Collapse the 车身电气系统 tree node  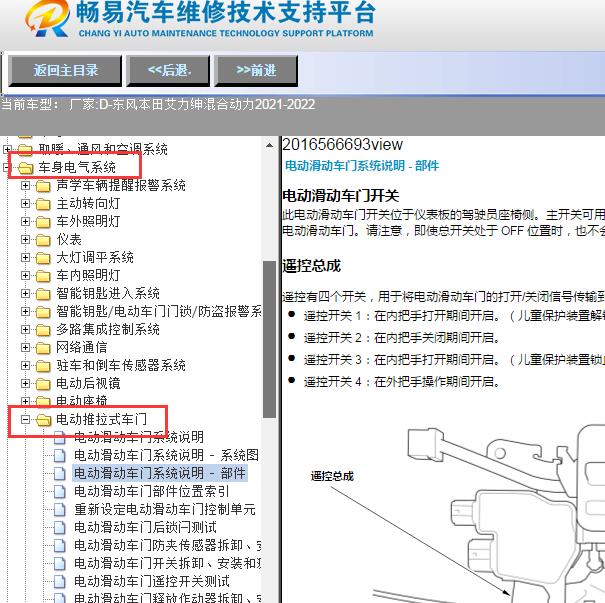pos(7,167)
